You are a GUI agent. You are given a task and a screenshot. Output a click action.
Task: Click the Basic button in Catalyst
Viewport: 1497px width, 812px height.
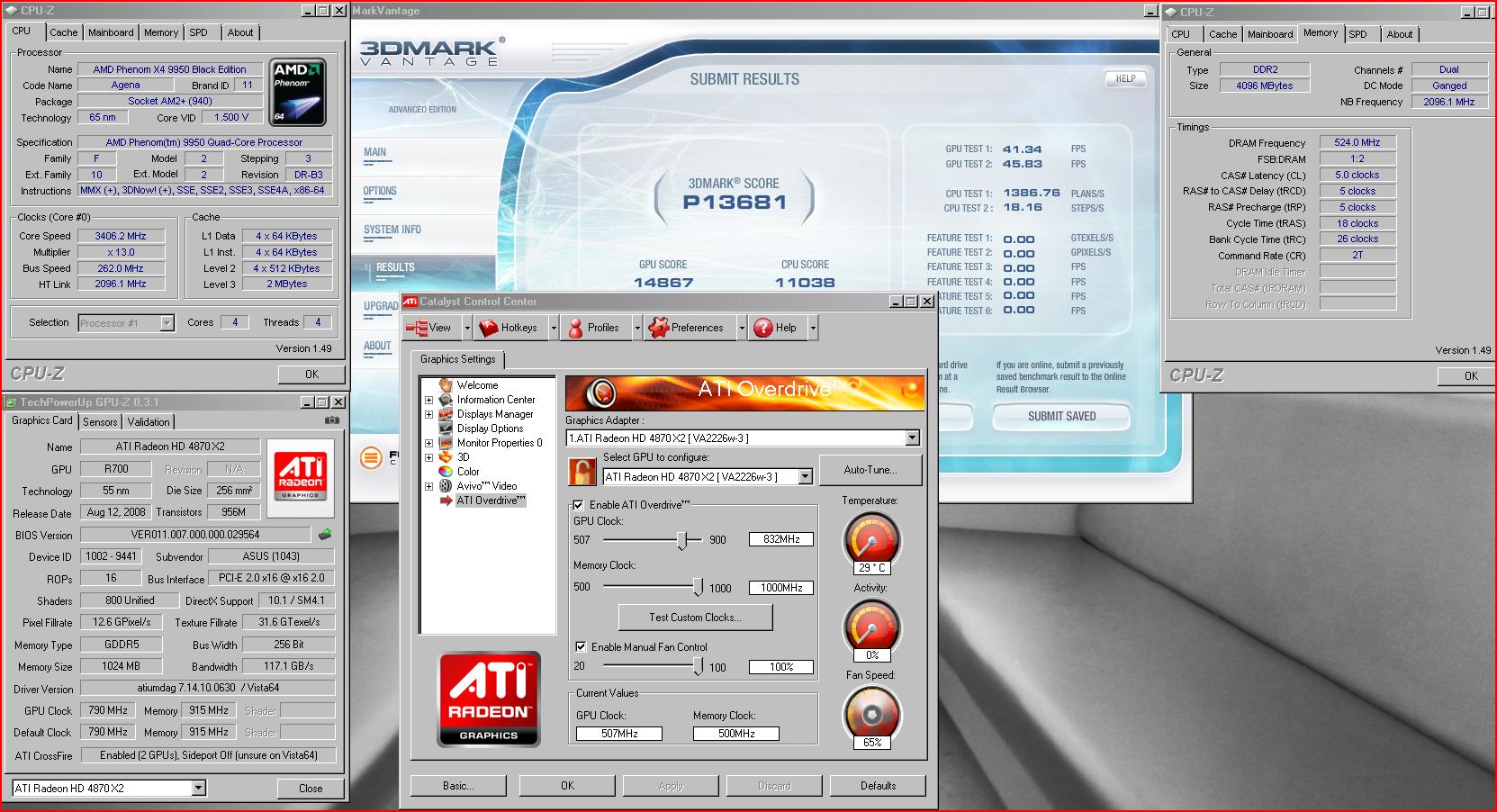(458, 786)
